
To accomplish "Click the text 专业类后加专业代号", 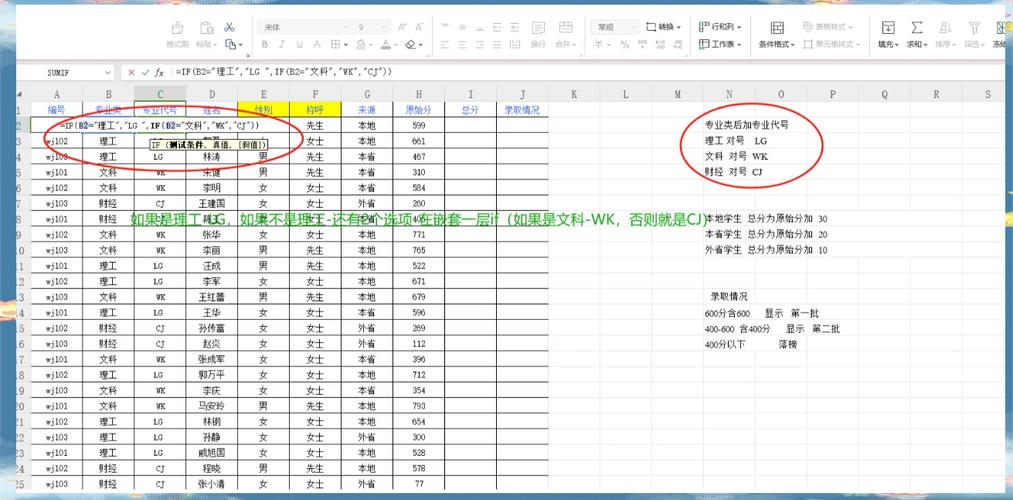I will pyautogui.click(x=746, y=125).
